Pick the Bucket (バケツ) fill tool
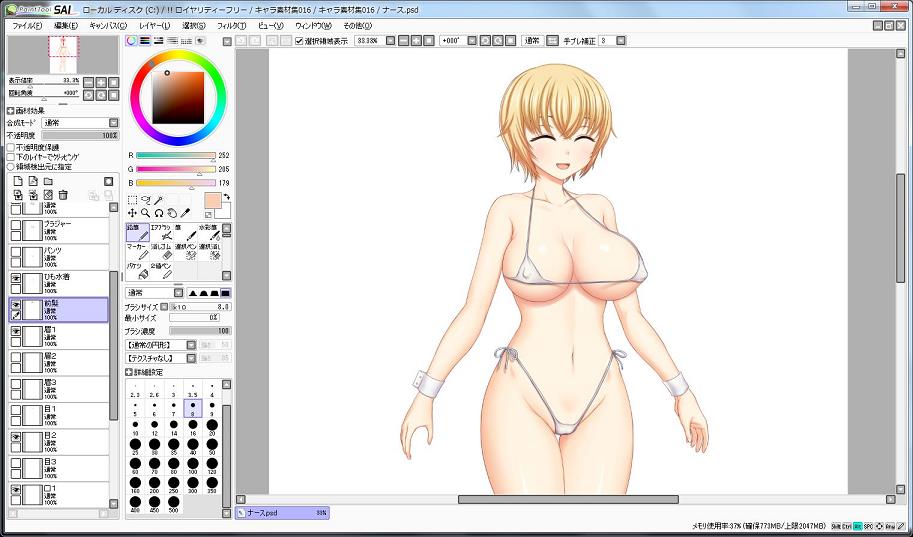The width and height of the screenshot is (913, 537). [137, 270]
